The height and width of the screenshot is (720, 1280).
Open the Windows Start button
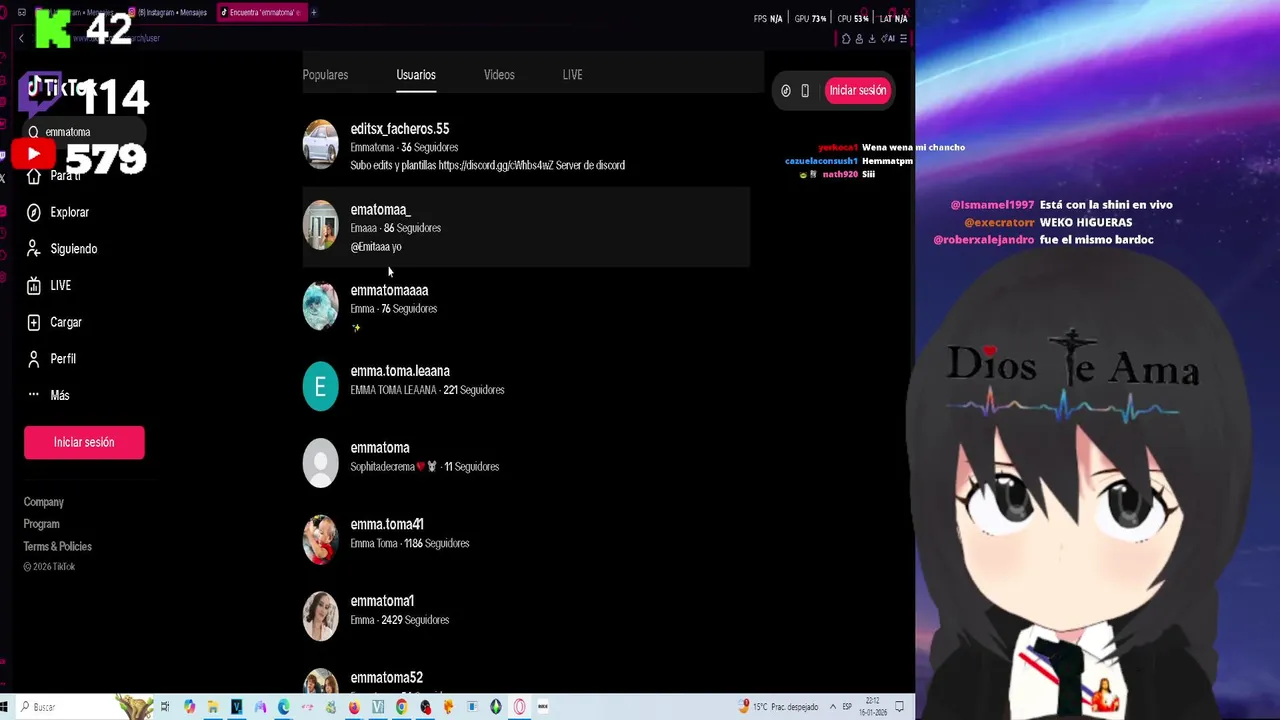click(6, 707)
